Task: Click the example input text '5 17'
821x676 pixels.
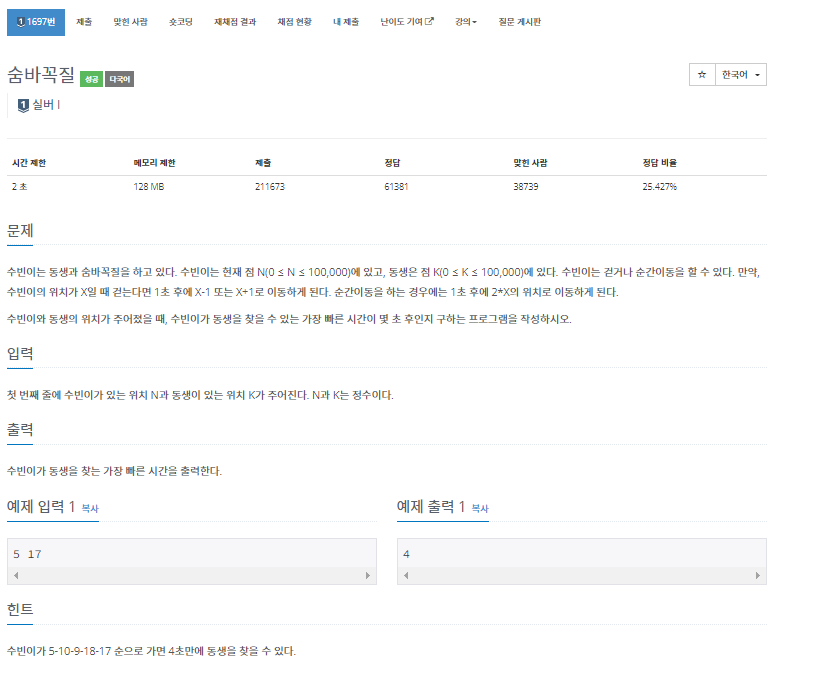Action: coord(27,554)
